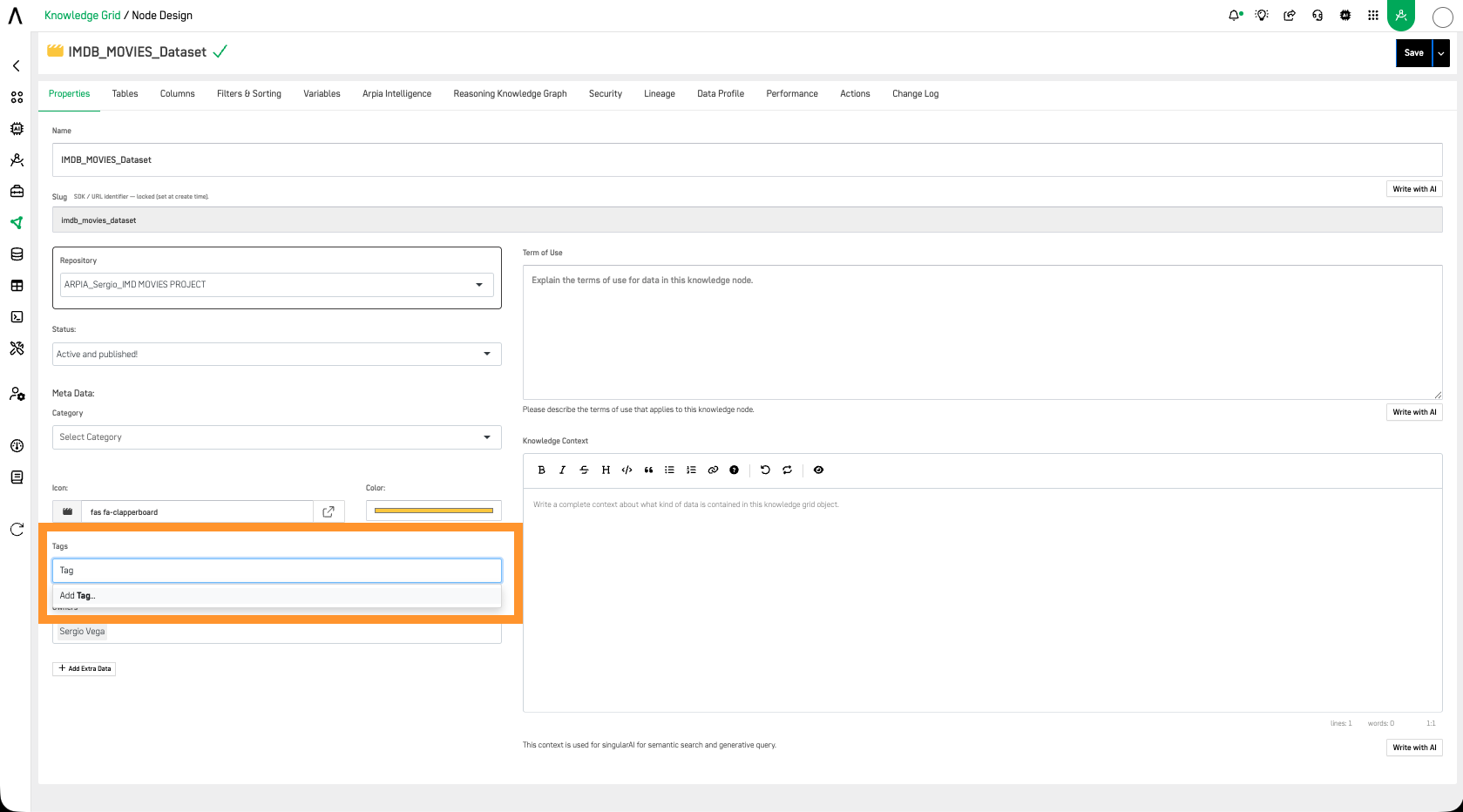Viewport: 1463px width, 812px height.
Task: Open the Select Category dropdown
Action: (x=277, y=437)
